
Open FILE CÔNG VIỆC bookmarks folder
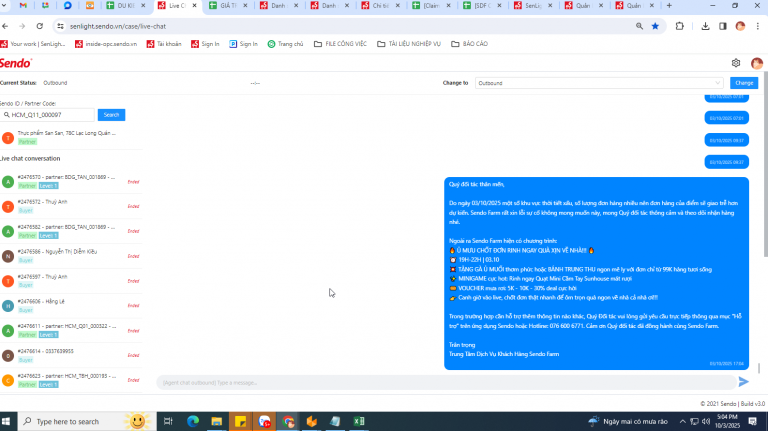tap(340, 44)
